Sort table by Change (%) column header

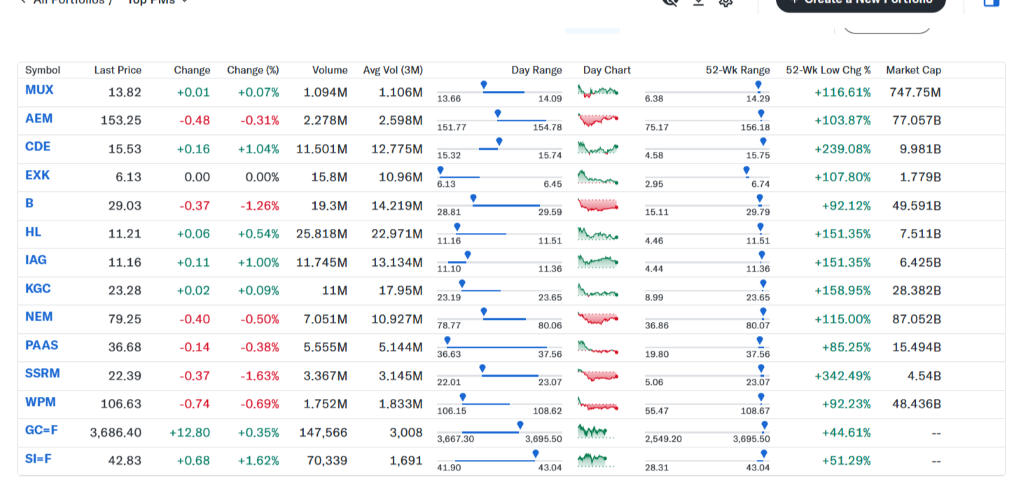[252, 70]
